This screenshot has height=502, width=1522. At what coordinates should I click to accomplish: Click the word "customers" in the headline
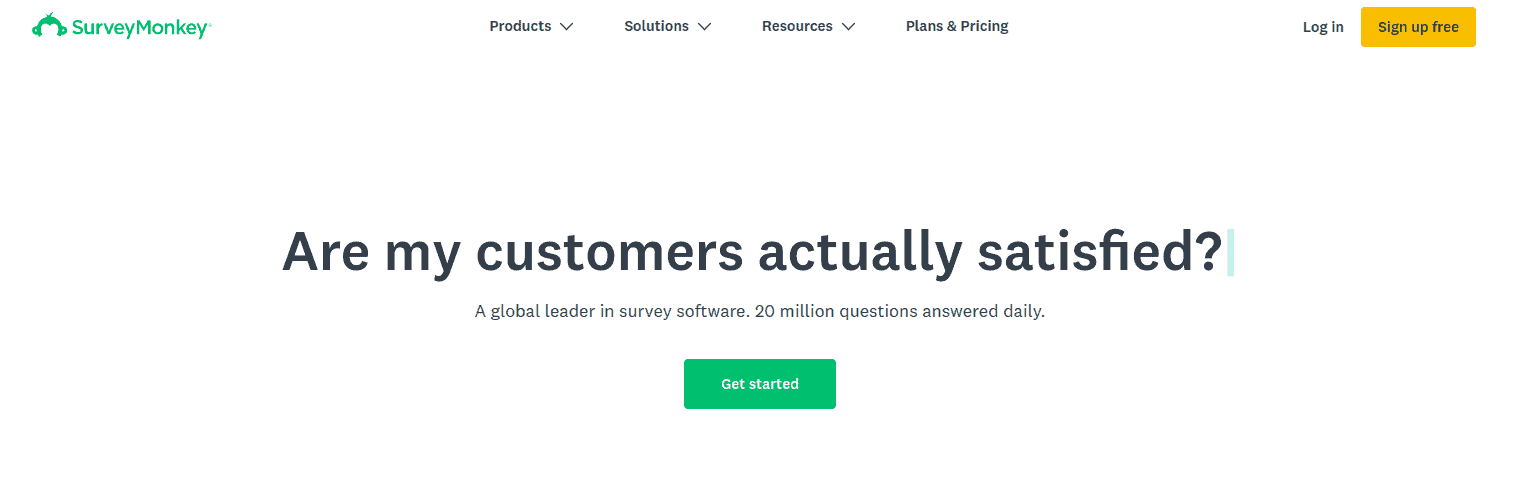point(609,251)
